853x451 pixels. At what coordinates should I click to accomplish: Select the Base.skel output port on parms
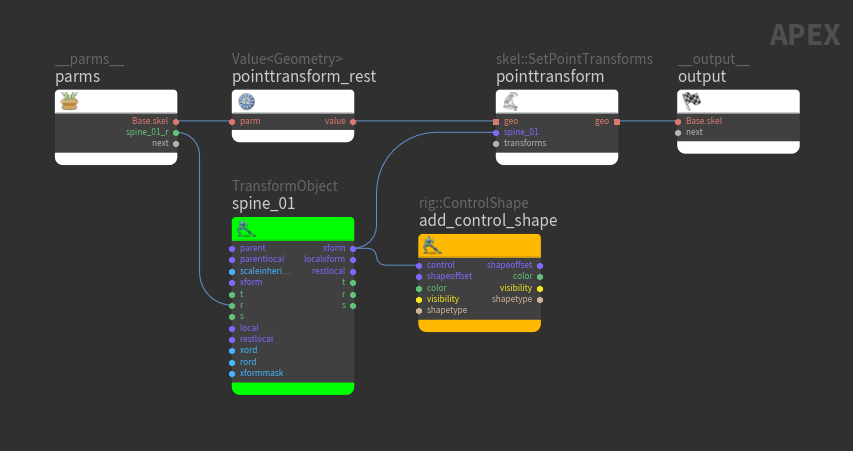pyautogui.click(x=176, y=121)
